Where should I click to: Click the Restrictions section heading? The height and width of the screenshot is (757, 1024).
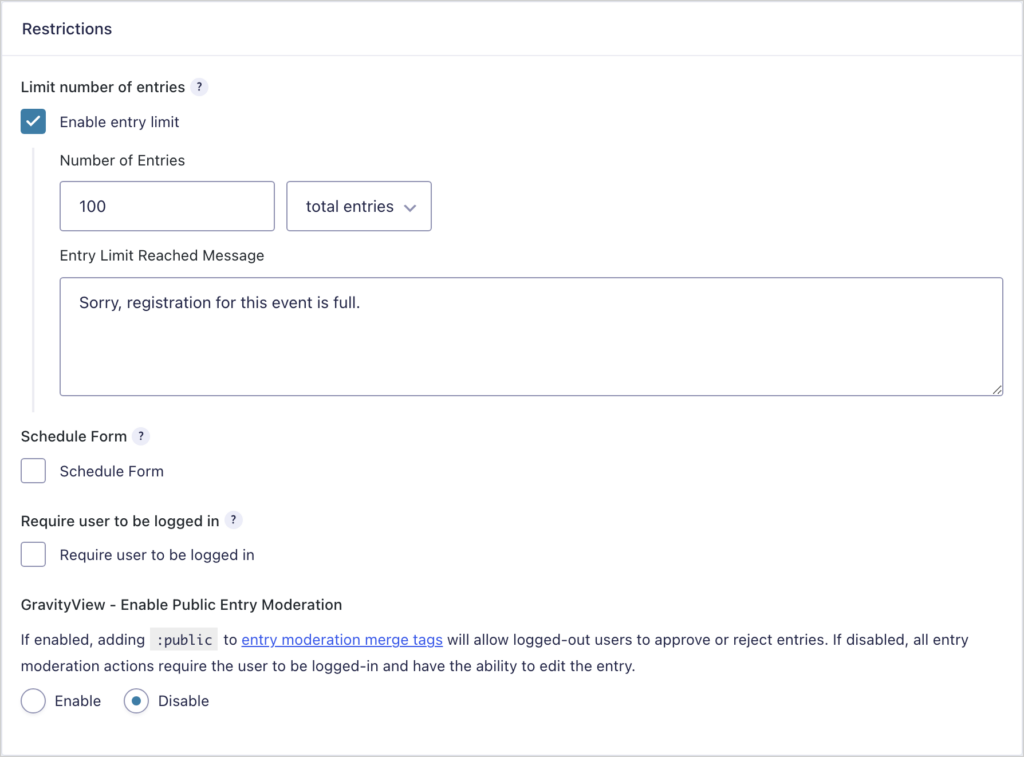(x=67, y=29)
